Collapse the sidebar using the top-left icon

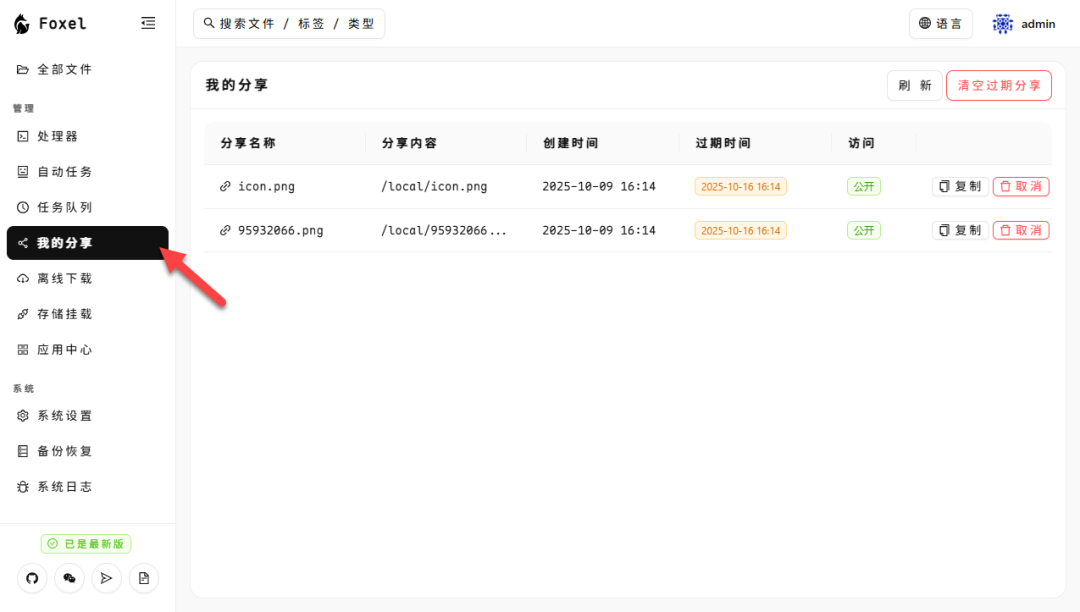[148, 23]
